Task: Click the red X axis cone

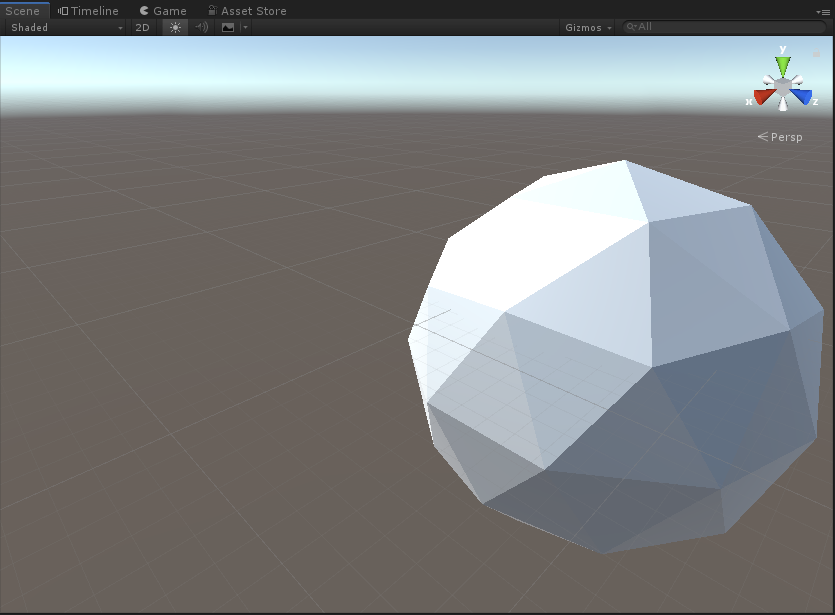Action: coord(764,97)
